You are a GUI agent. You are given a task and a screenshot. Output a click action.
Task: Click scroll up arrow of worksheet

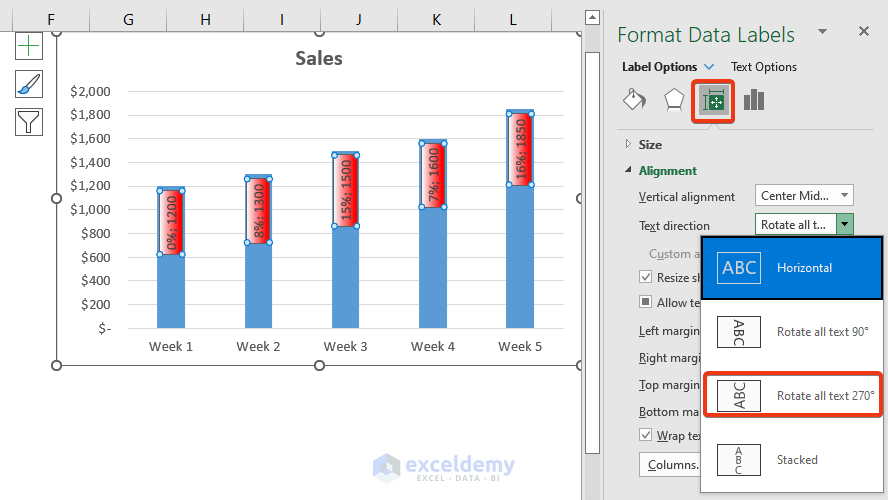click(x=592, y=18)
